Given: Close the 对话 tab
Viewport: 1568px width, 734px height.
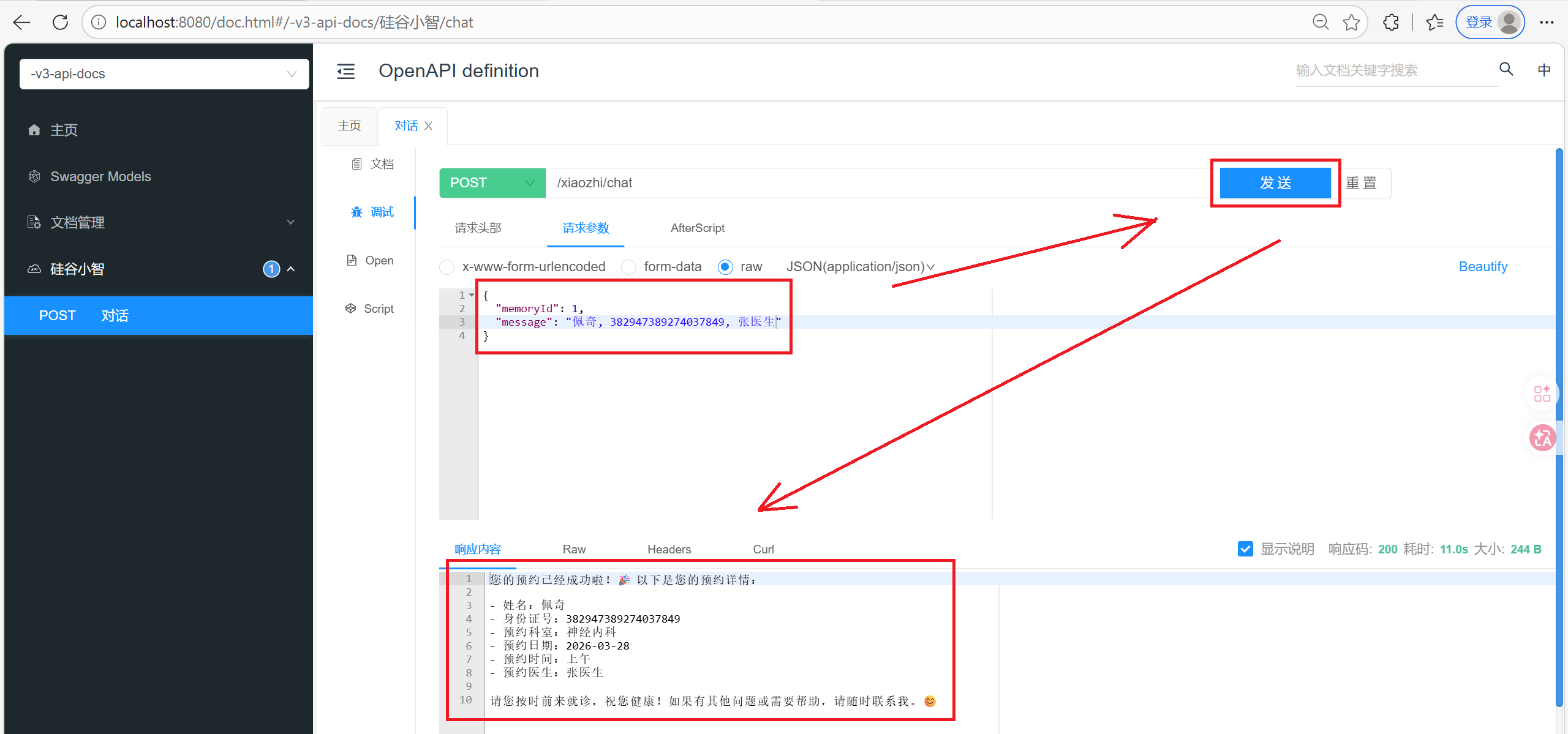Looking at the screenshot, I should pos(429,125).
